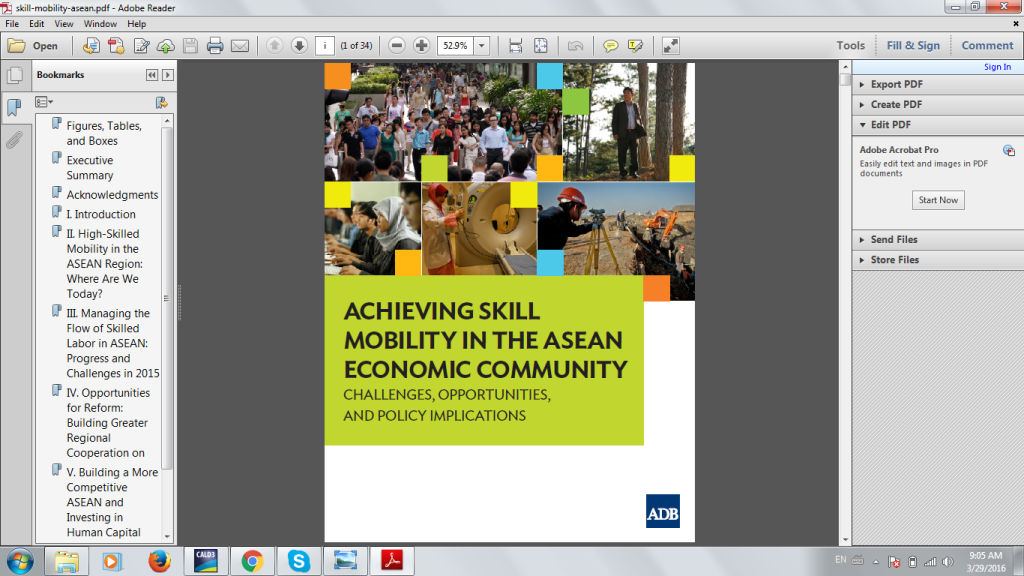Open III. Managing the Flow bookmark
Screen dimensions: 1024x576
[x=112, y=344]
